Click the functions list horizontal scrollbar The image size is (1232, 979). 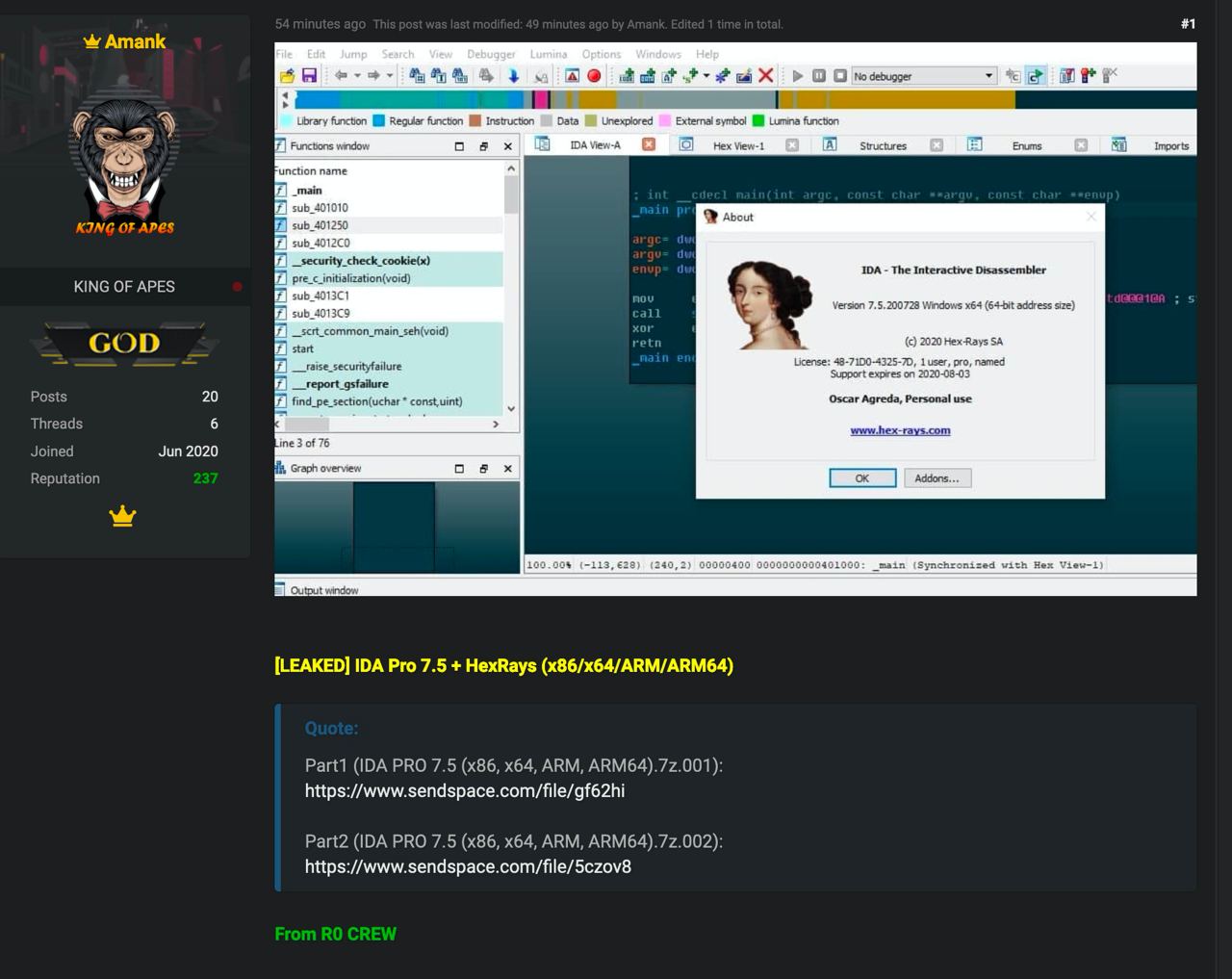click(x=388, y=424)
